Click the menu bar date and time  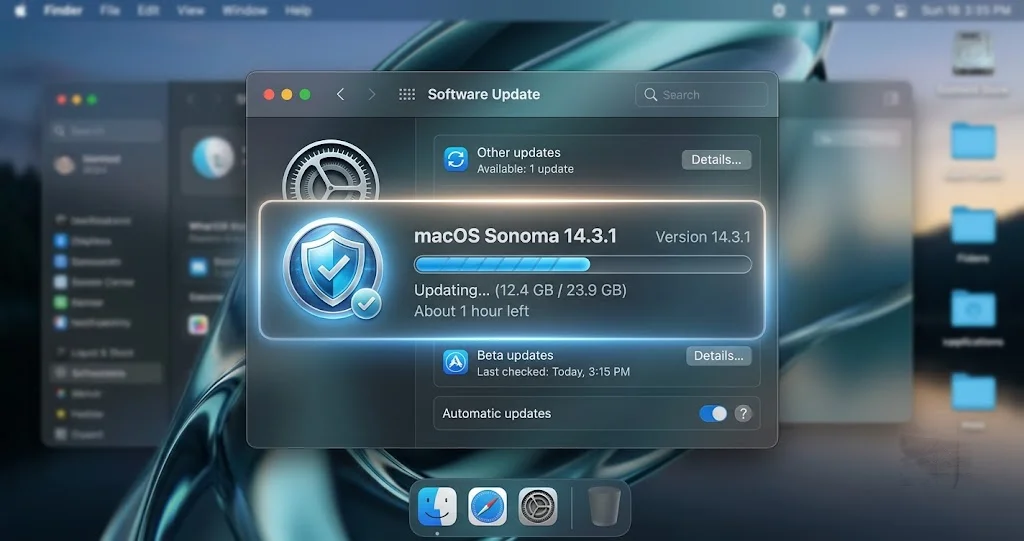coord(966,10)
